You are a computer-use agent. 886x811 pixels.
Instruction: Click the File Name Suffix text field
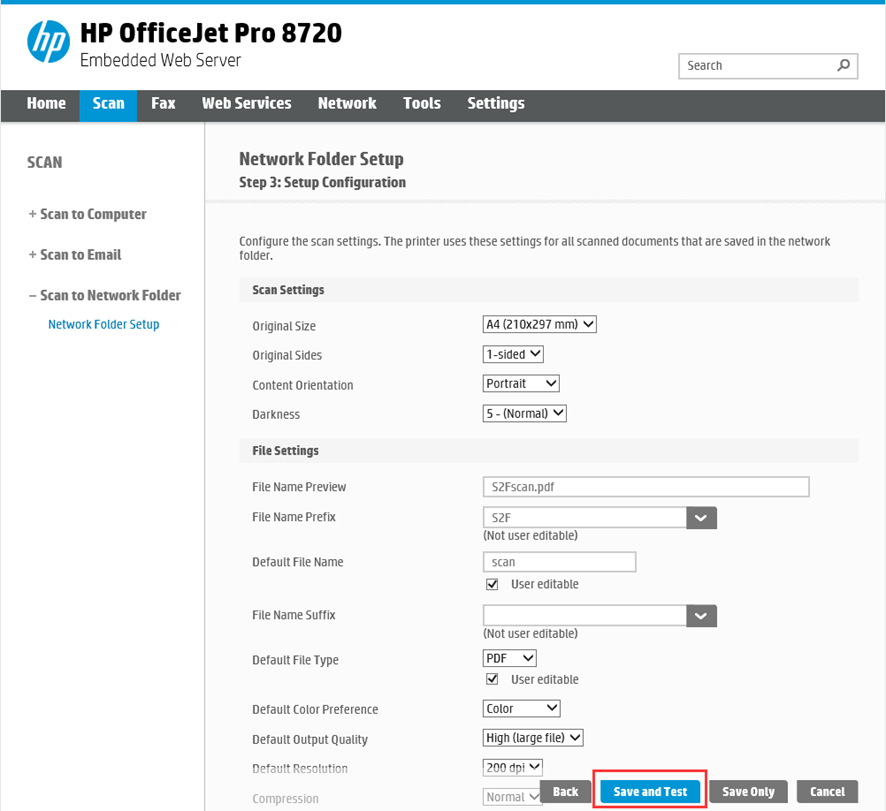[x=585, y=615]
